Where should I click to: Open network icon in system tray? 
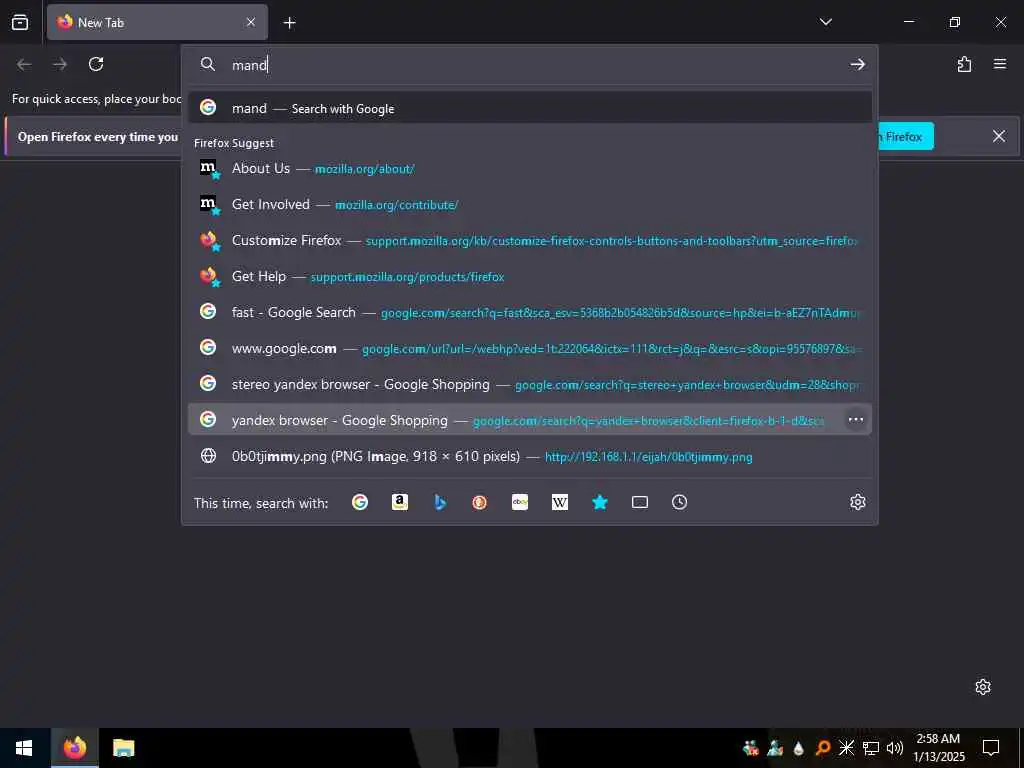point(871,748)
